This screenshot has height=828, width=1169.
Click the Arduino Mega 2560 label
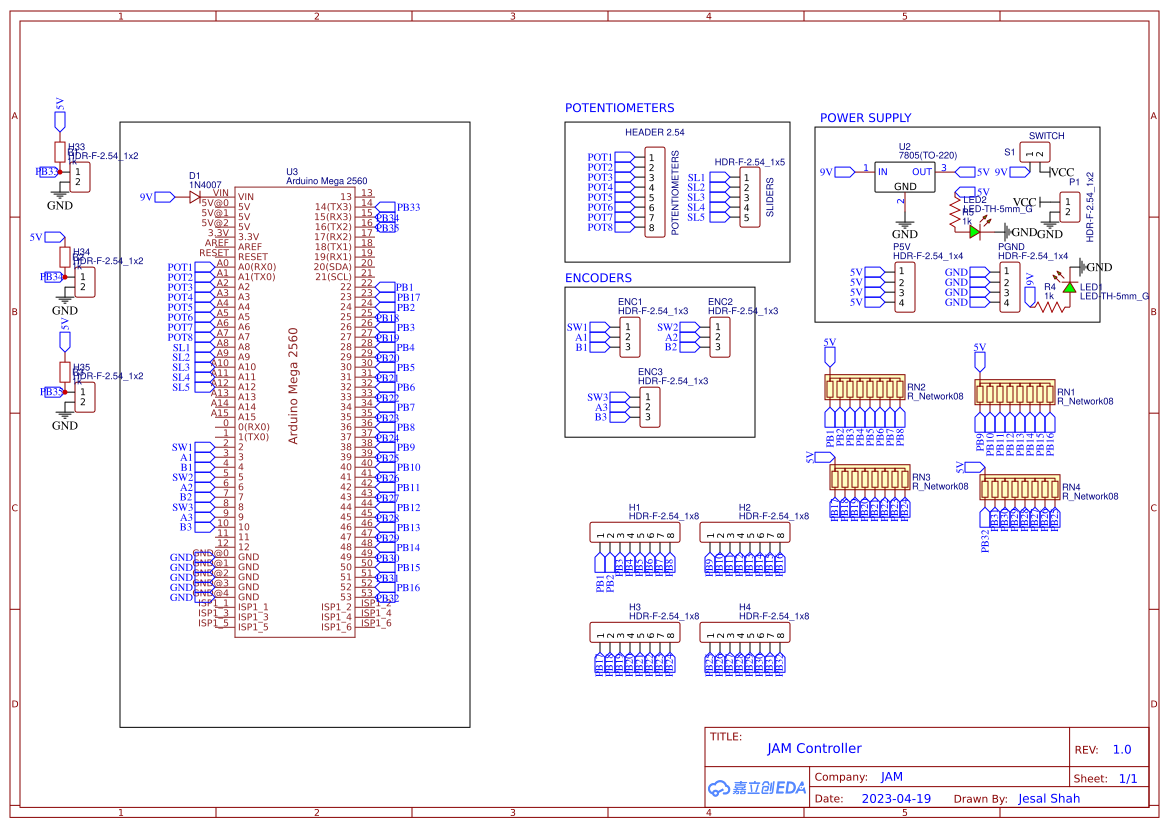[x=293, y=386]
